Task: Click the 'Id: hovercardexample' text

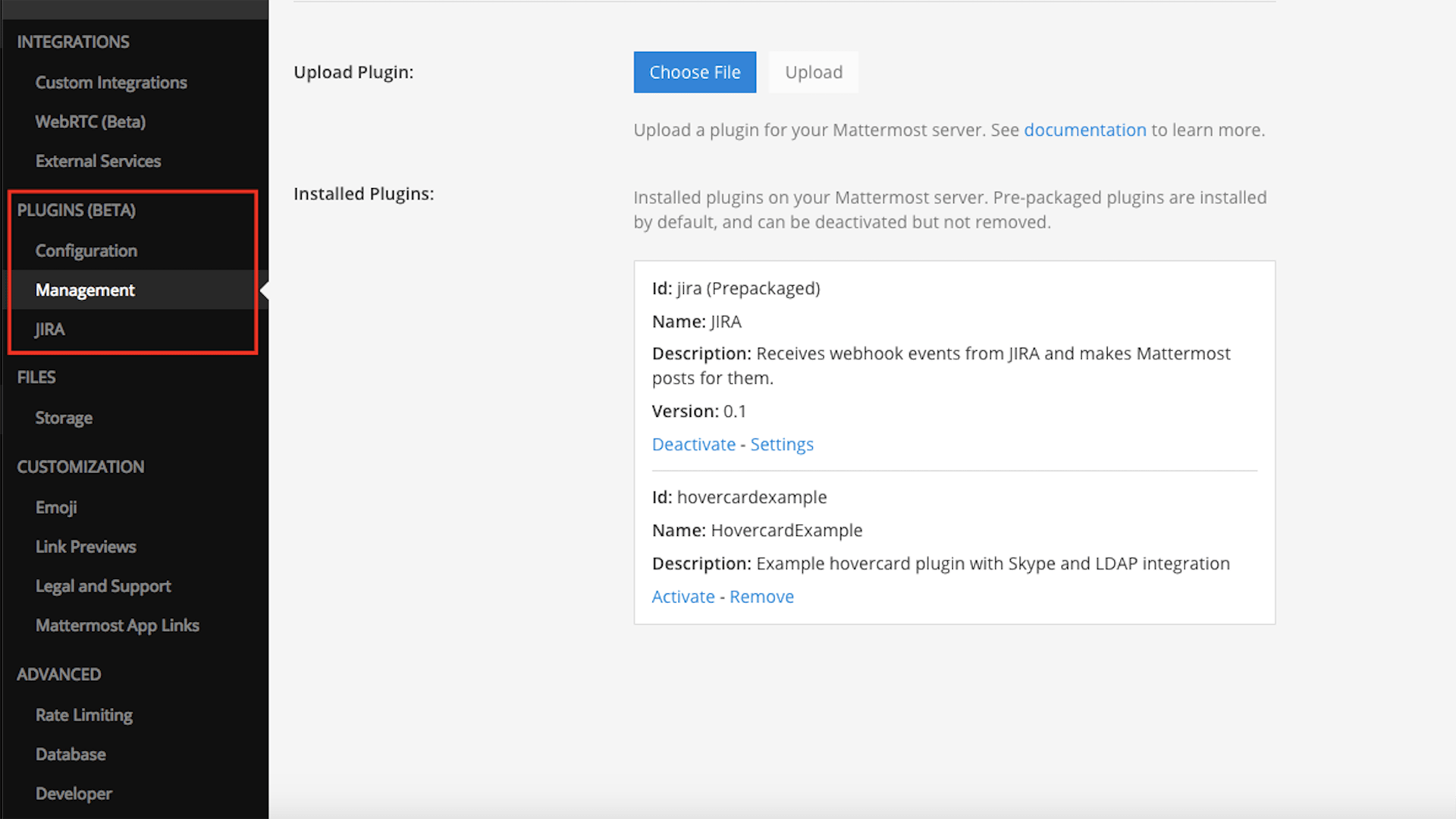Action: (x=739, y=497)
